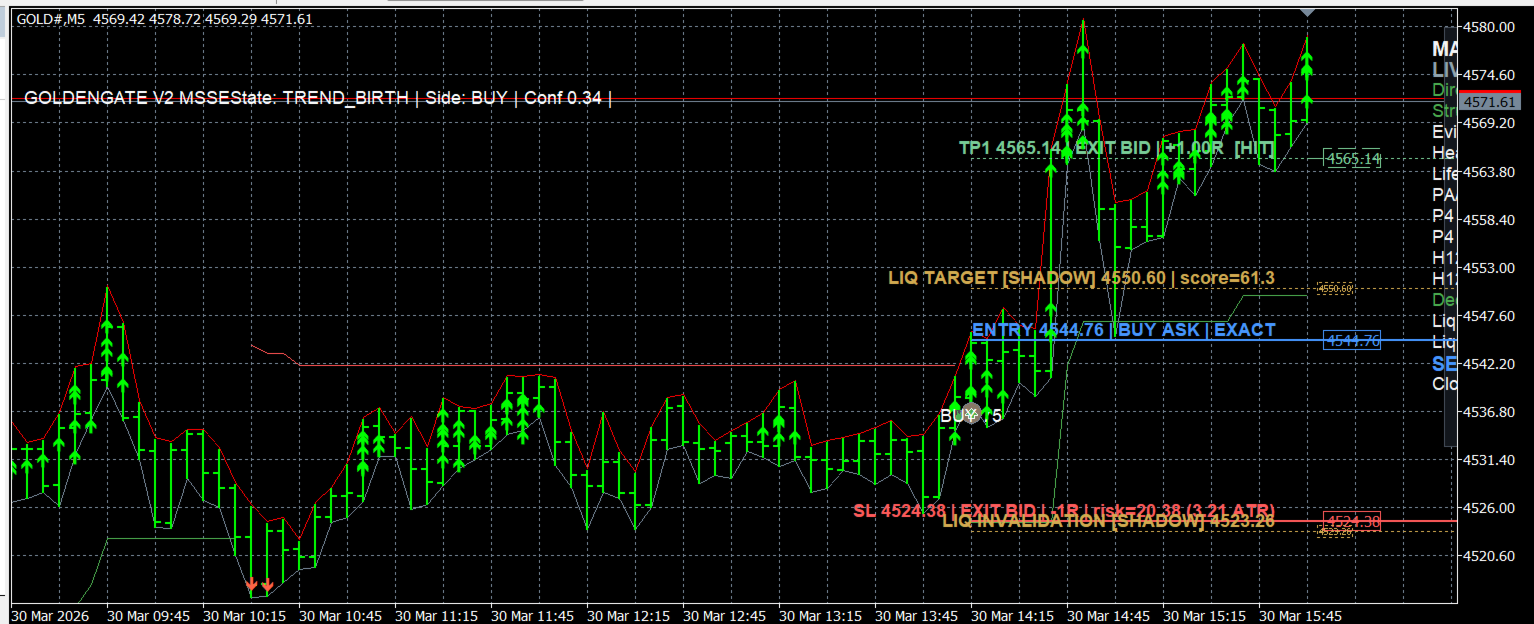Select the gray circular BUY signal marker
Viewport: 1534px width, 624px height.
[x=971, y=413]
